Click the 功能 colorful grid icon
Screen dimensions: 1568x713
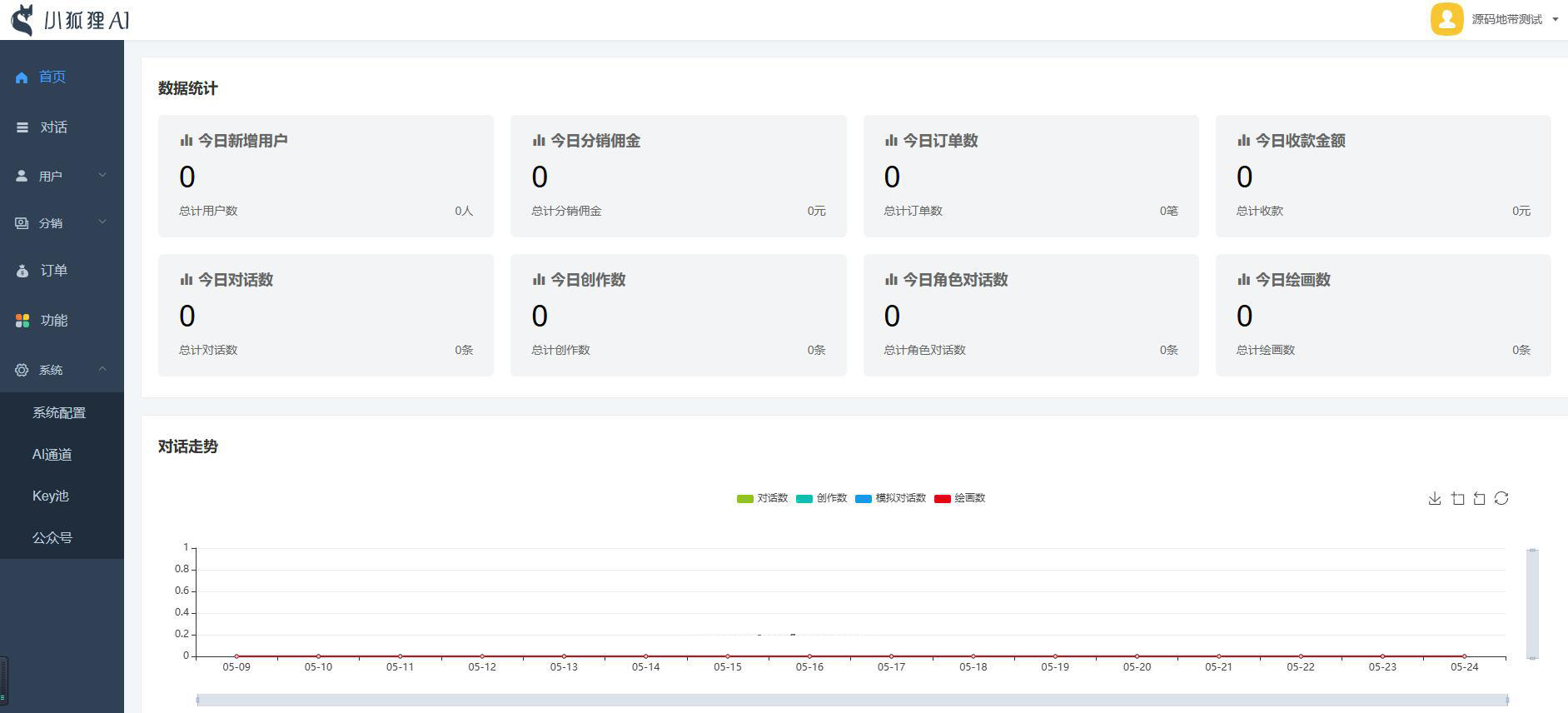22,321
